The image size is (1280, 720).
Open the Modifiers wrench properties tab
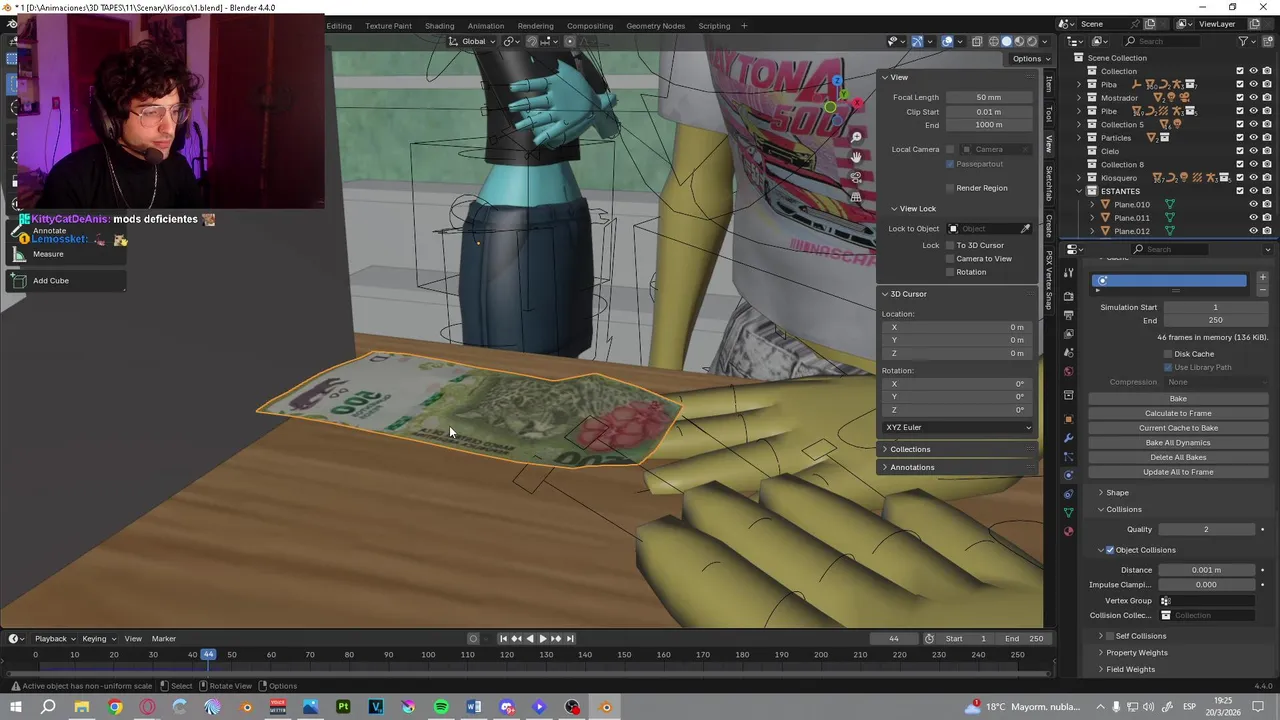(1068, 438)
